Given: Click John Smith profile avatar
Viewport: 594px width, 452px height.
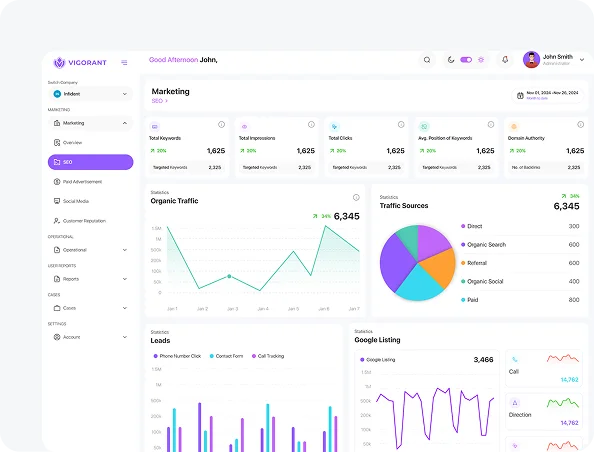Looking at the screenshot, I should (x=531, y=60).
